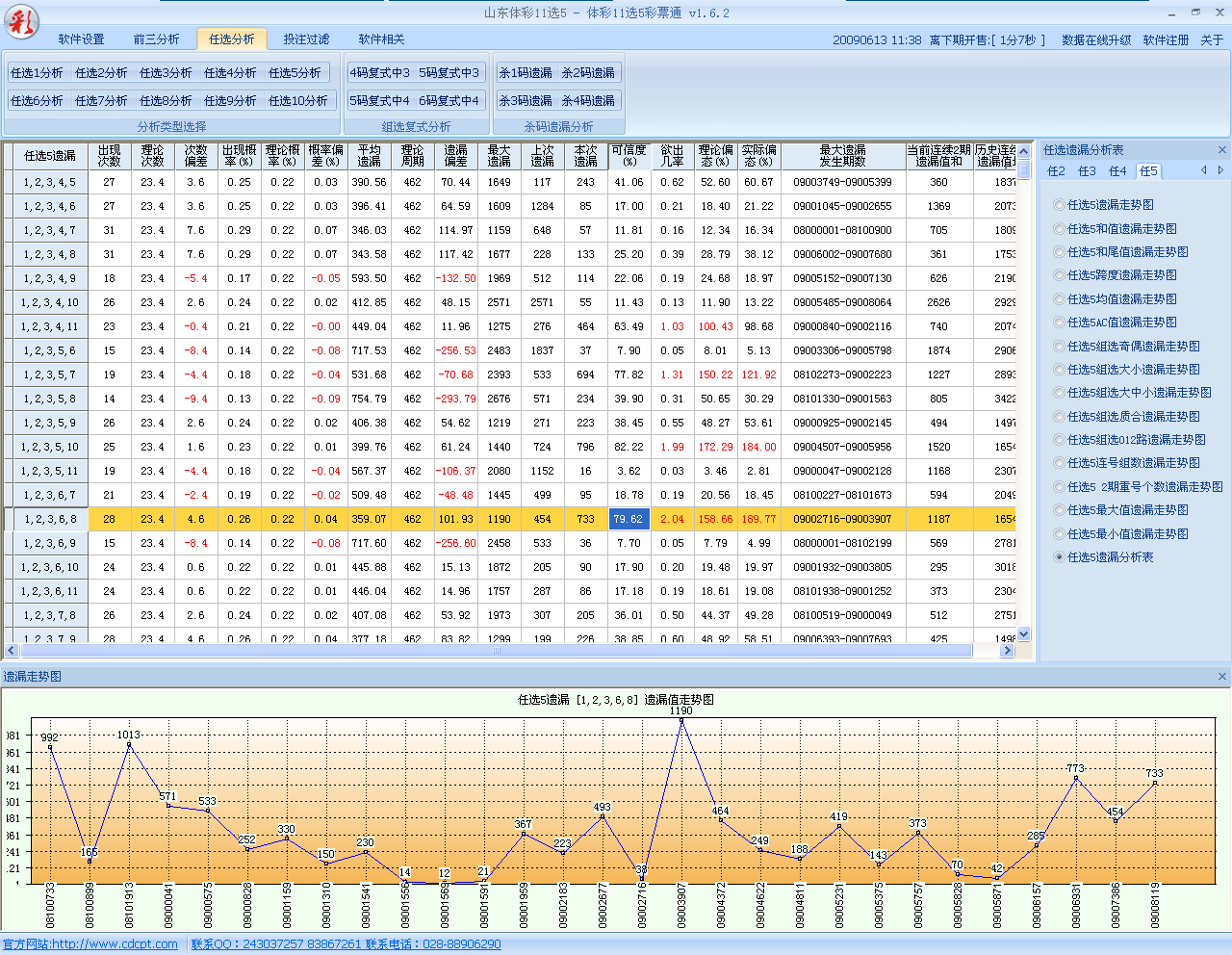The height and width of the screenshot is (955, 1232).
Task: Open the 软件设置 menu tab
Action: [x=81, y=39]
